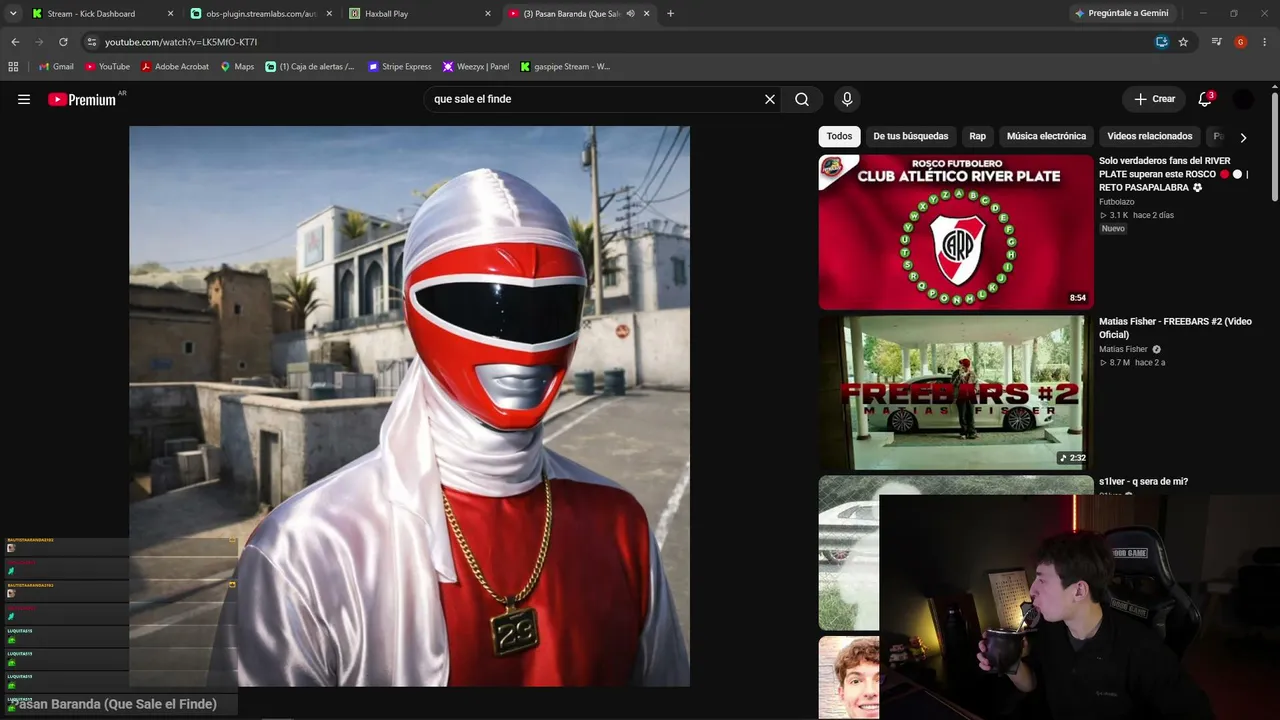Click the browser address bar URL
1280x720 pixels.
[x=181, y=42]
